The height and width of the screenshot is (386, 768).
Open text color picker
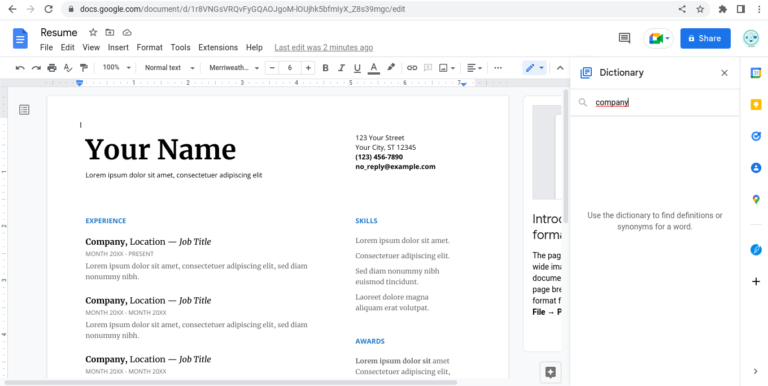tap(374, 68)
